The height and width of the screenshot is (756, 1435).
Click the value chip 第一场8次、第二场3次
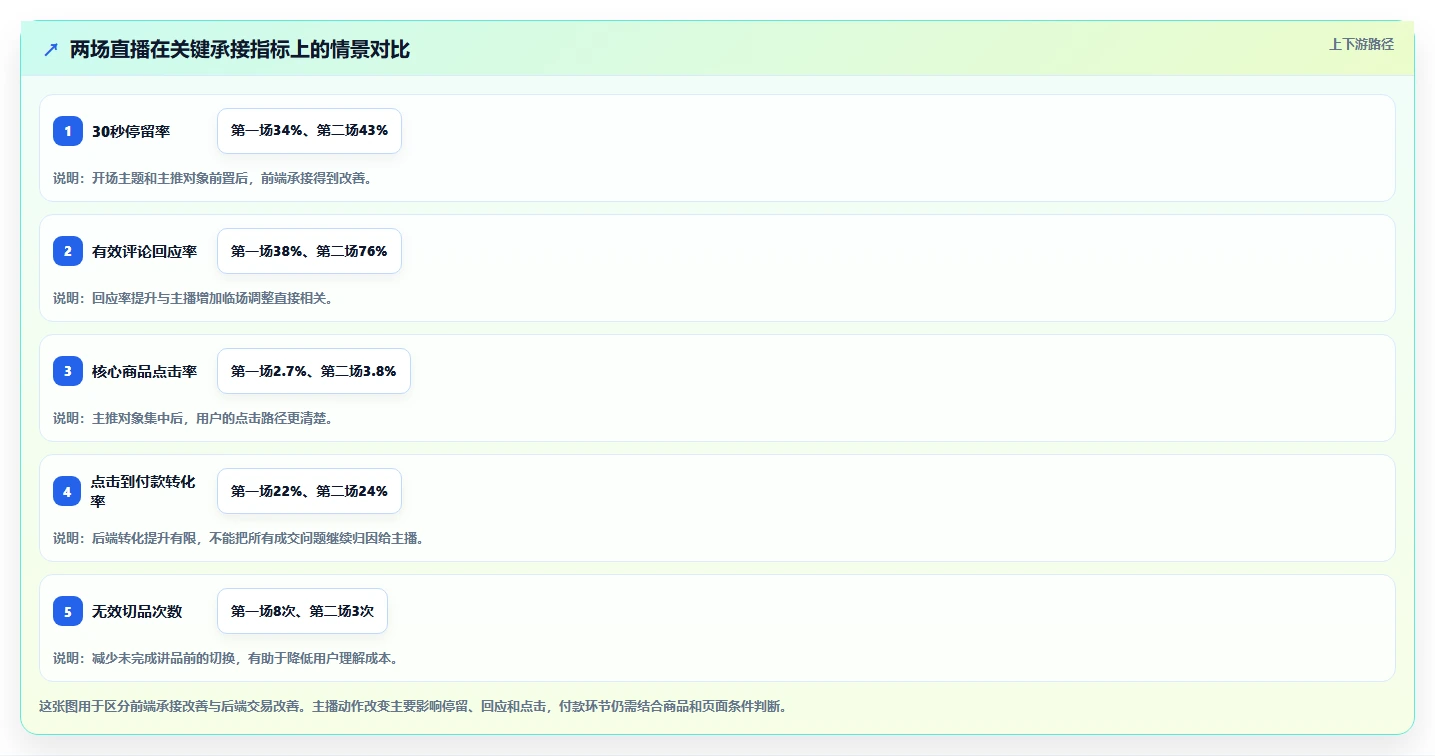(x=302, y=611)
